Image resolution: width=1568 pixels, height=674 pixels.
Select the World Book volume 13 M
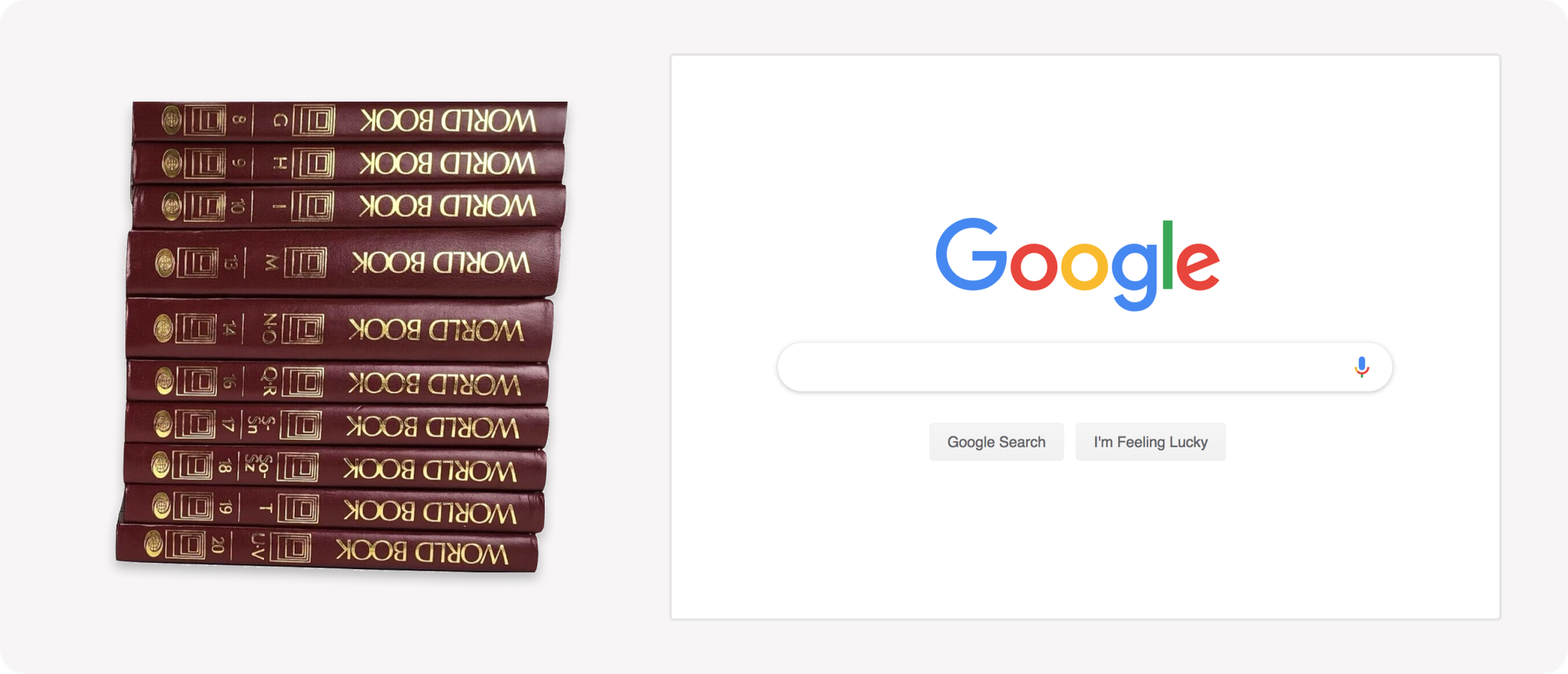[343, 263]
